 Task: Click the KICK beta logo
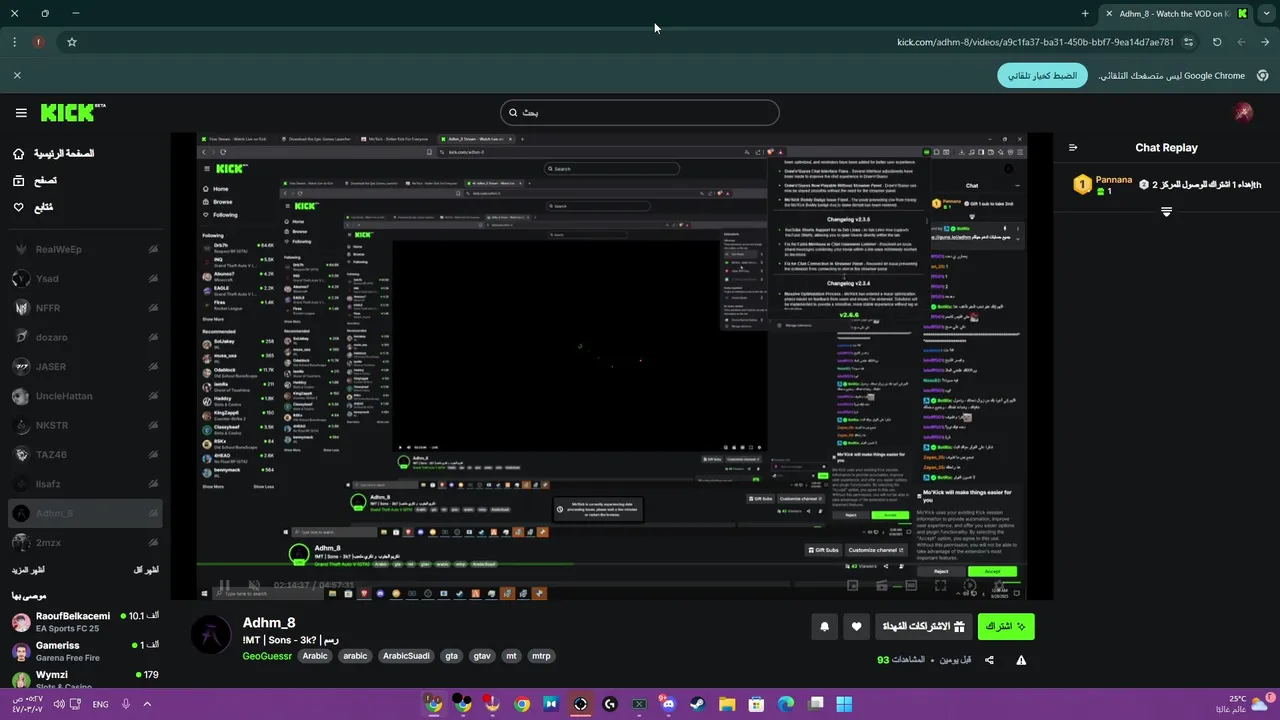click(x=73, y=112)
